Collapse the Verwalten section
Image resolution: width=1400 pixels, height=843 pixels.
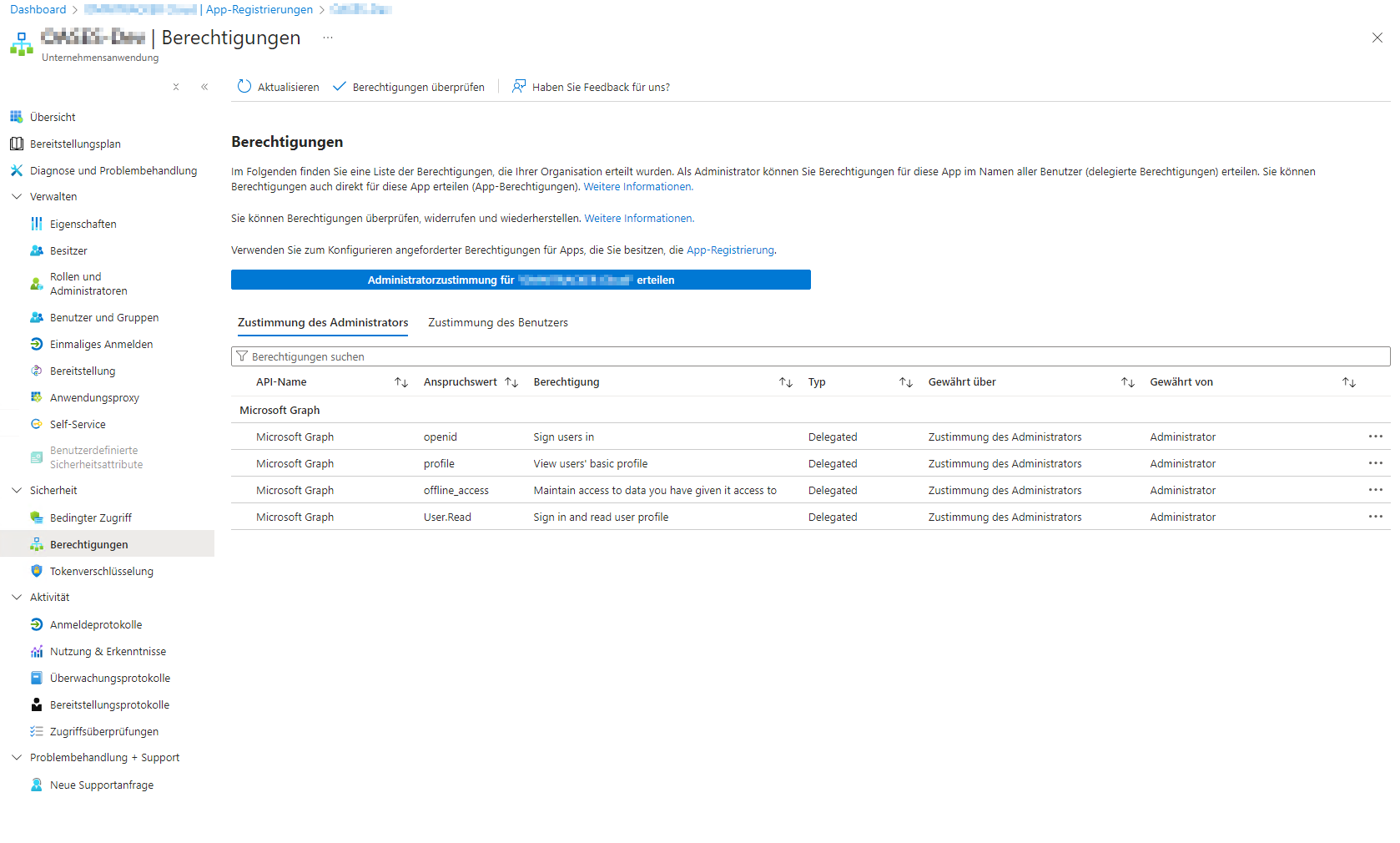point(17,197)
